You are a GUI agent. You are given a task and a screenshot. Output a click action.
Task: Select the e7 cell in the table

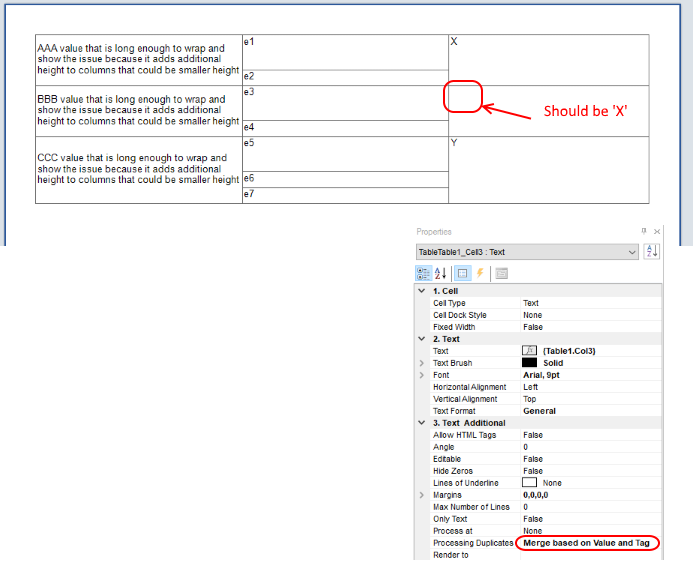point(346,195)
